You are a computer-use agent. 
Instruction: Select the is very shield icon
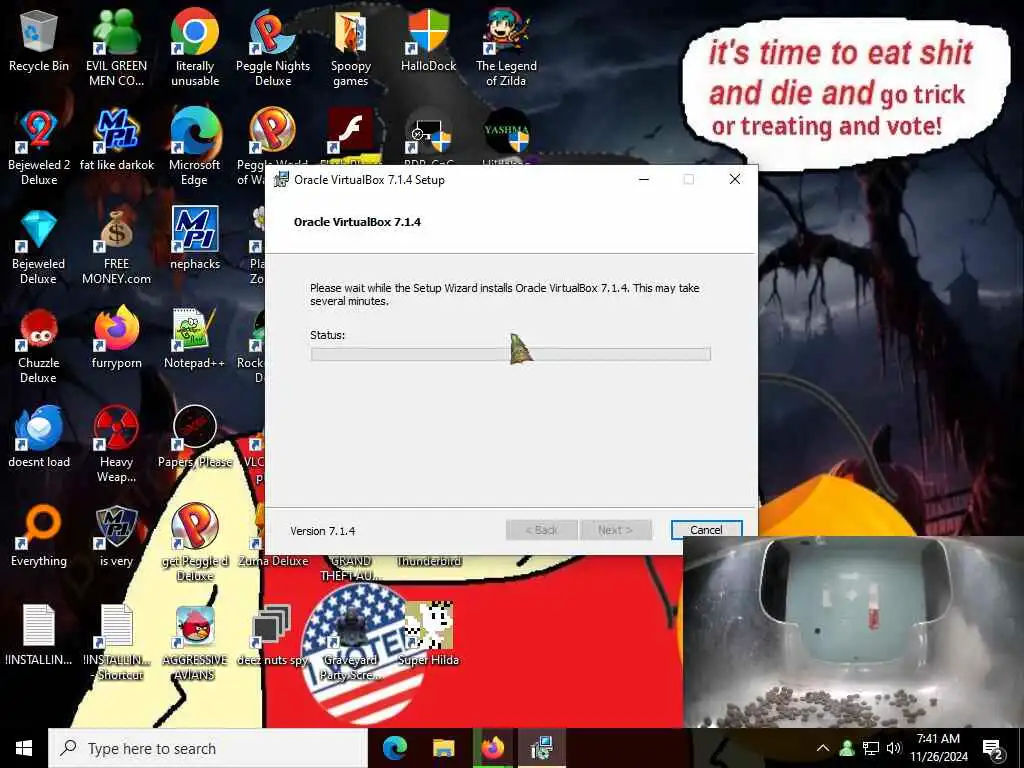[x=116, y=536]
